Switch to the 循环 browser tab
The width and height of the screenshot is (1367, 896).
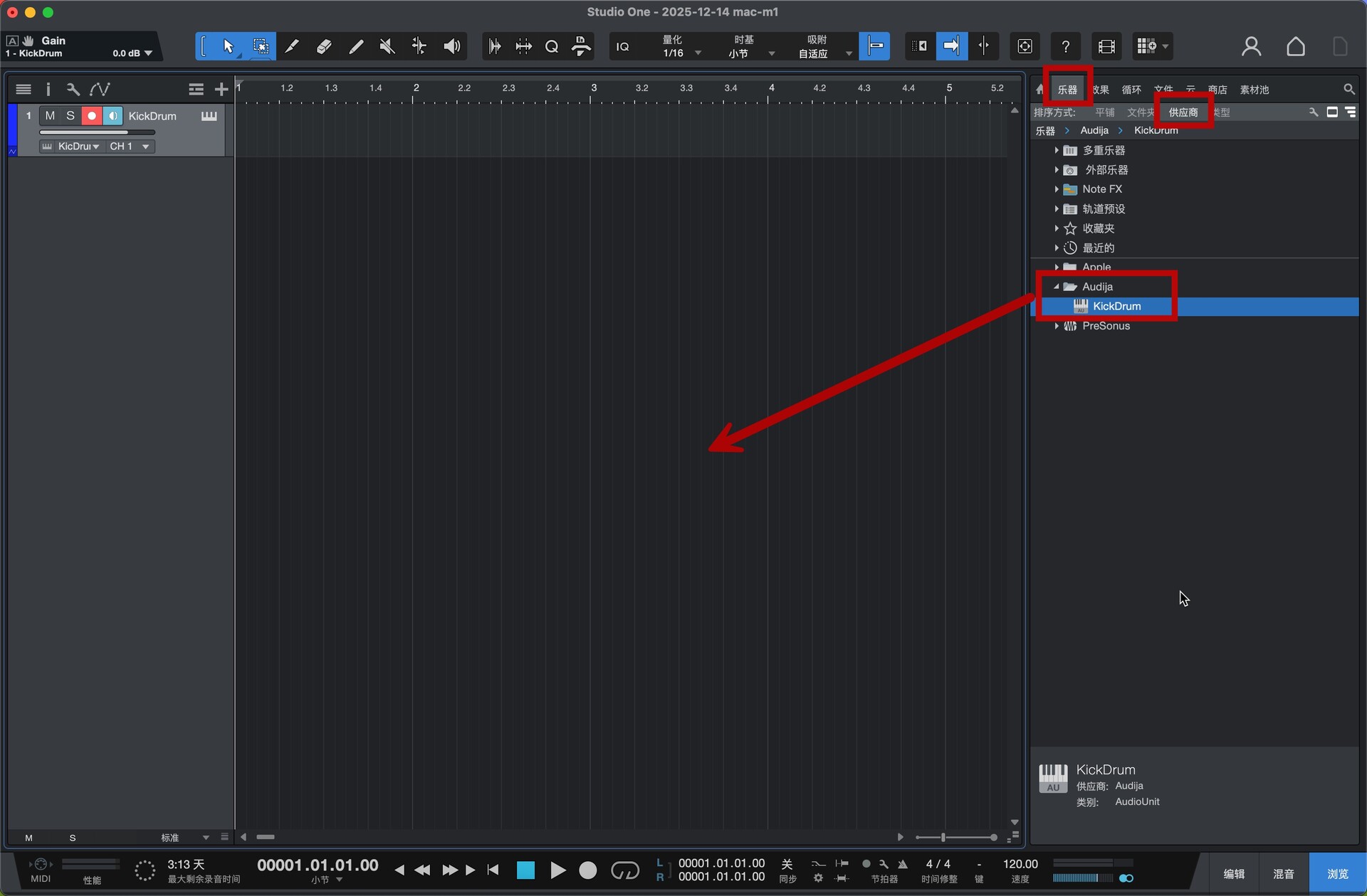[x=1131, y=90]
